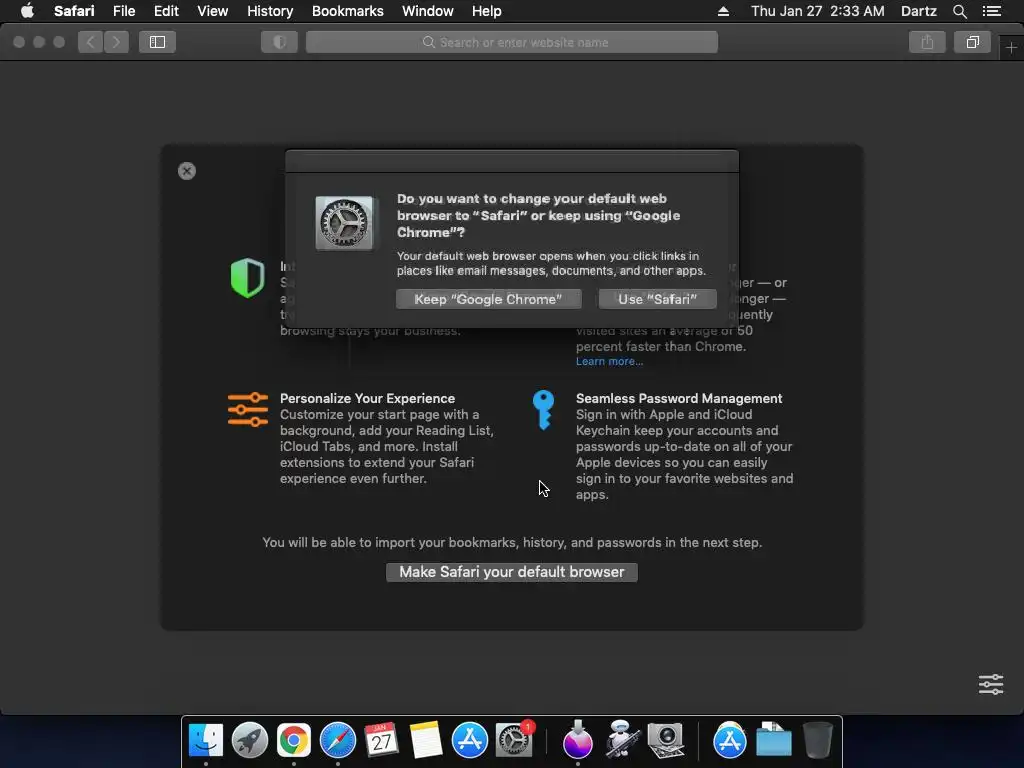The width and height of the screenshot is (1024, 768).
Task: Open System Preferences with the badge
Action: click(x=514, y=740)
